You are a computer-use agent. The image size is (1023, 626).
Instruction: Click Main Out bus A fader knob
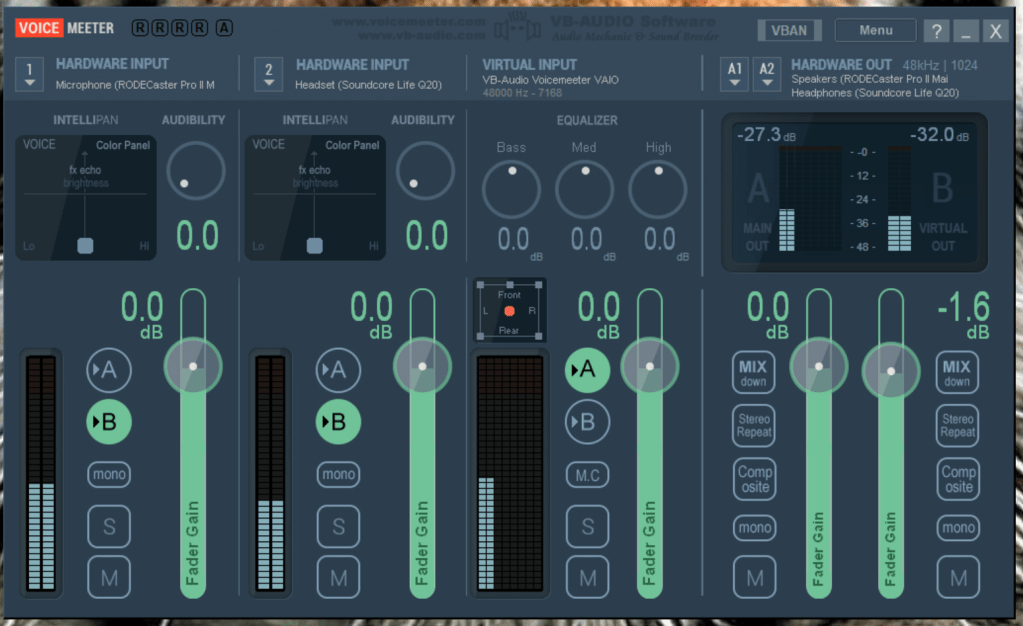(x=819, y=366)
